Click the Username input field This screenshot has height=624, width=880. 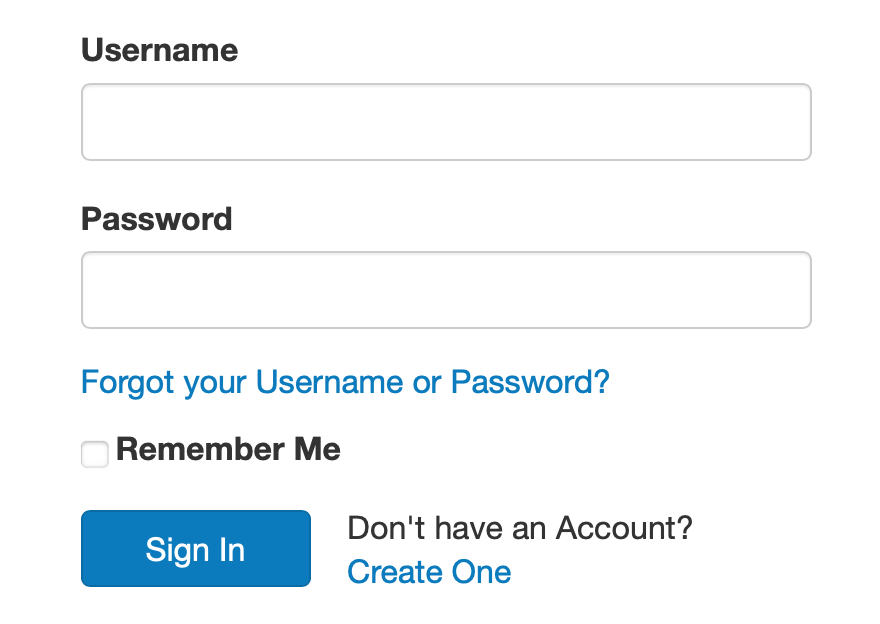tap(445, 122)
